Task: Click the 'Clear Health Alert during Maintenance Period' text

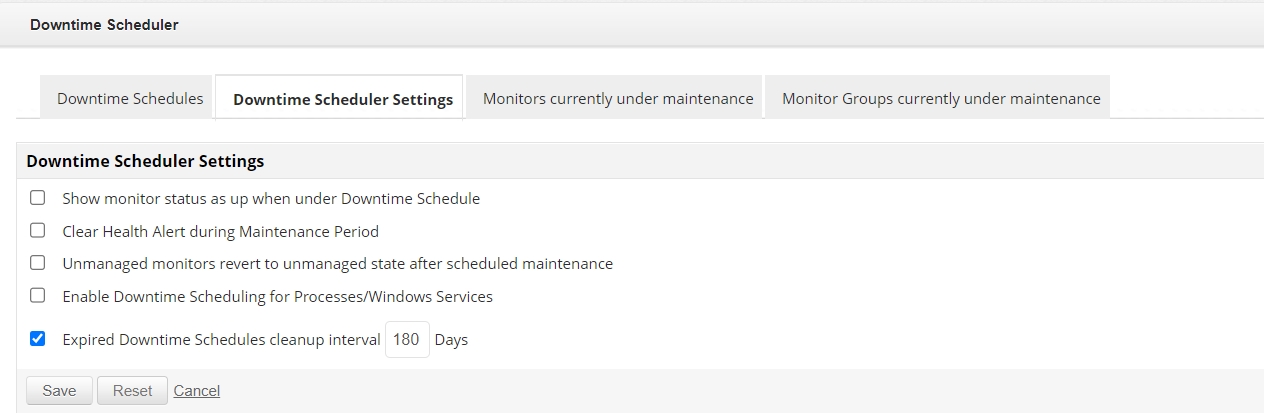Action: [x=220, y=232]
